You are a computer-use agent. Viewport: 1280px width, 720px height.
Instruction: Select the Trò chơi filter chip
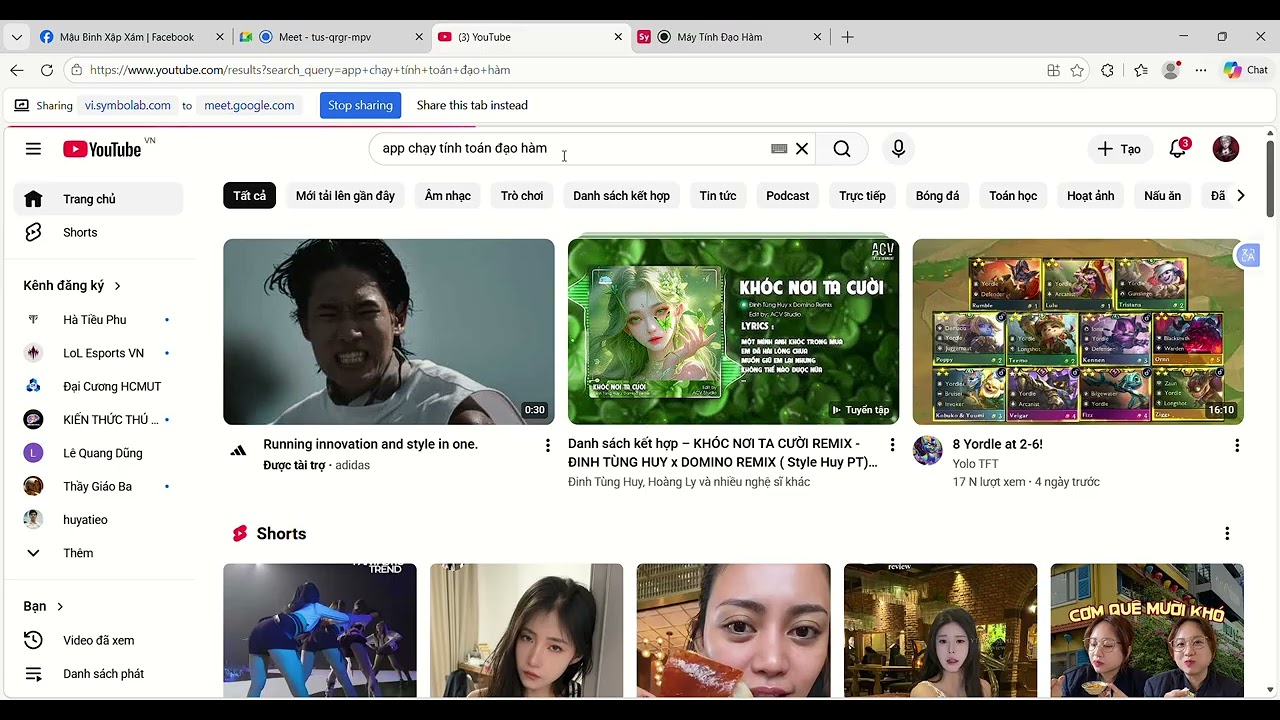(x=522, y=196)
